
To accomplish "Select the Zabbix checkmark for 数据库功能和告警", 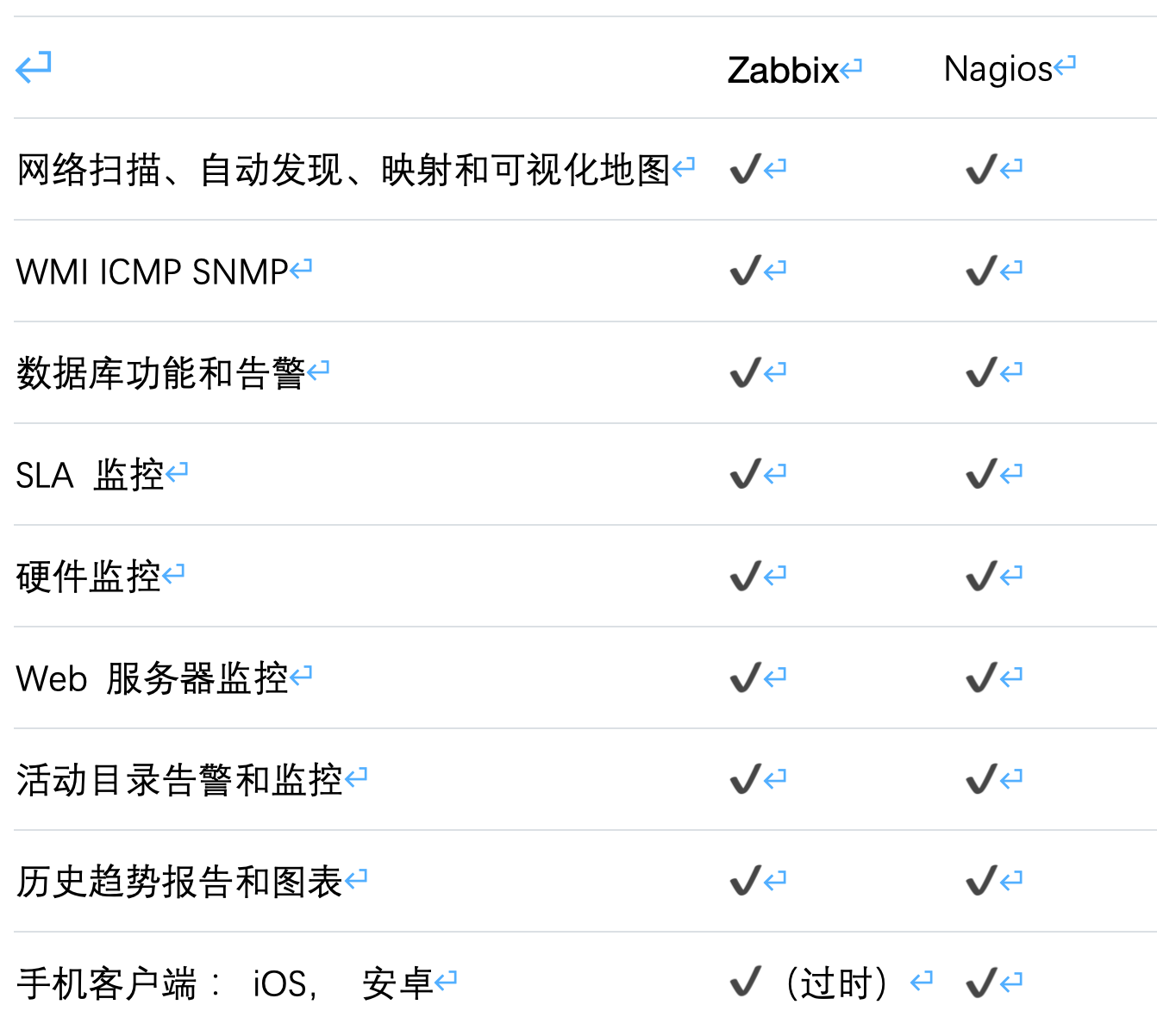I will click(745, 372).
